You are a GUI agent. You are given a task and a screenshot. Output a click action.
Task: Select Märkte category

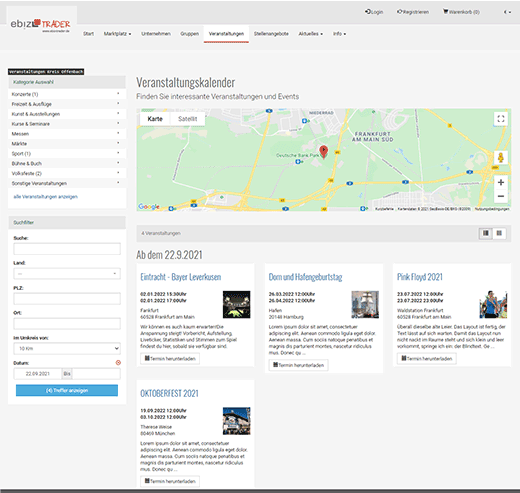pos(67,144)
